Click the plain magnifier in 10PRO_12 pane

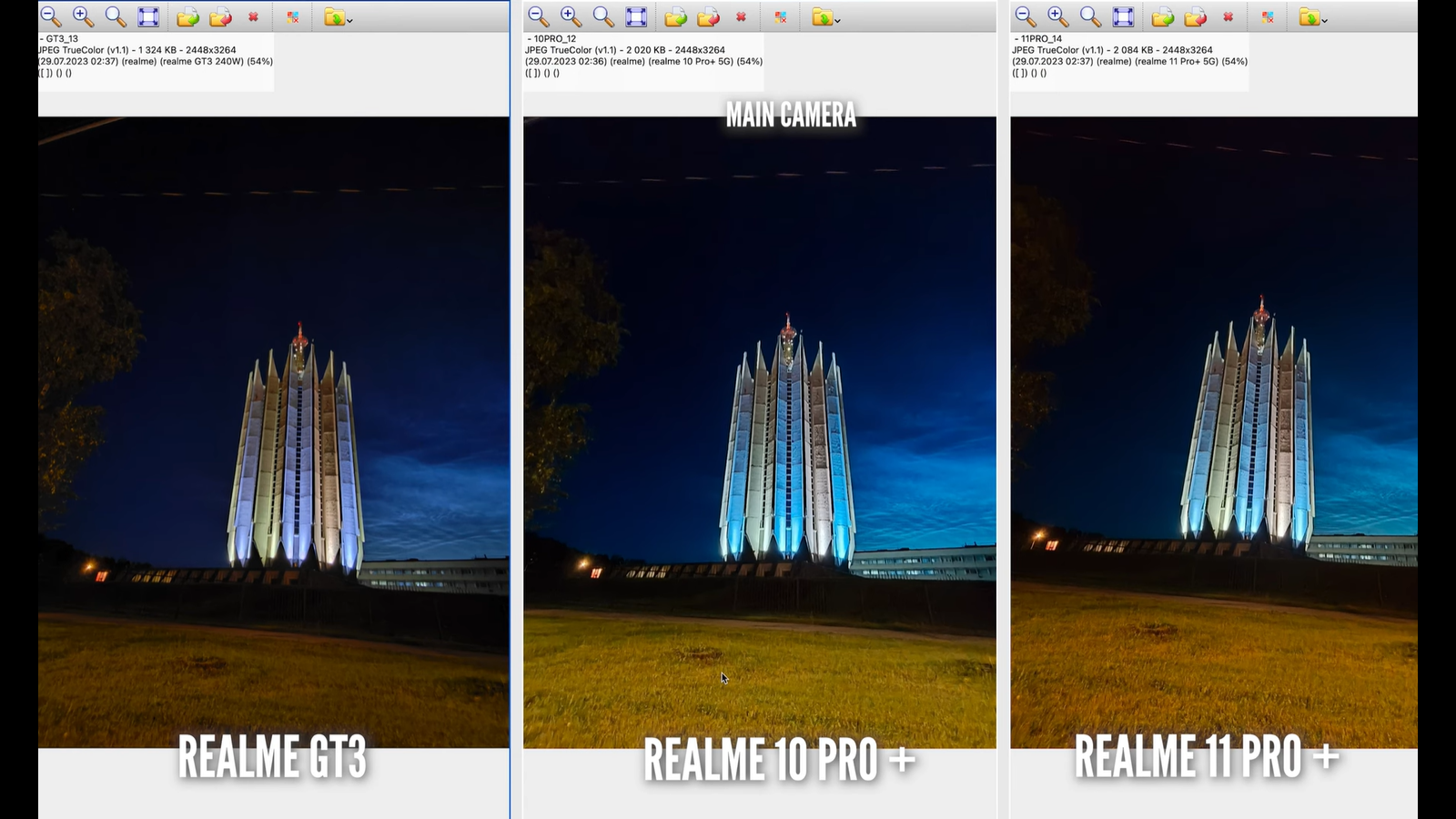(x=603, y=17)
